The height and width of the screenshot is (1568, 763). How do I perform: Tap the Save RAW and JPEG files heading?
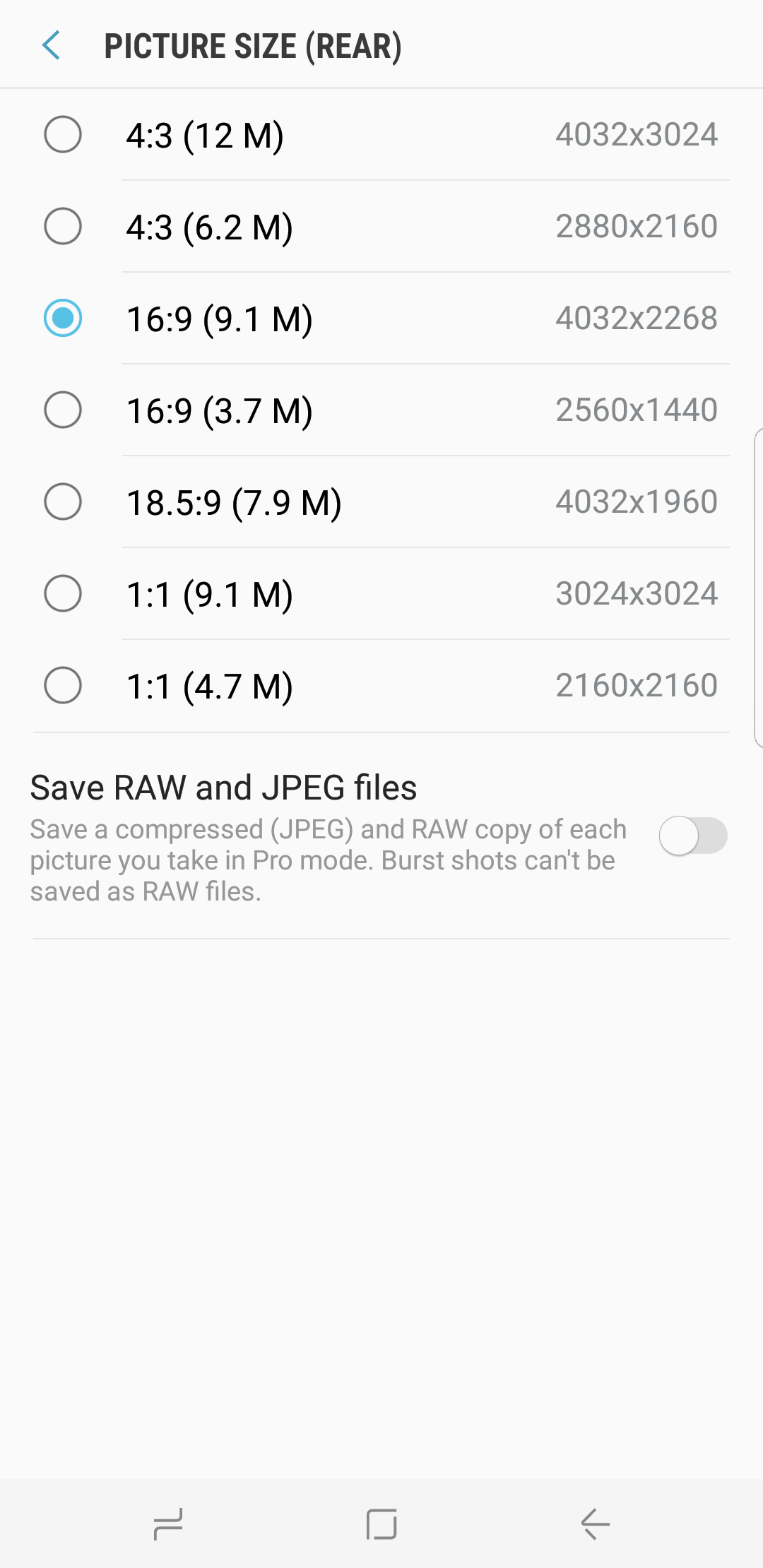(223, 788)
